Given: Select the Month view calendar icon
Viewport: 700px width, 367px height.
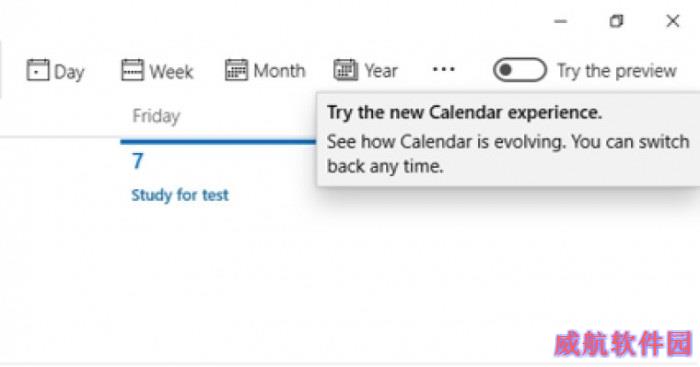Looking at the screenshot, I should point(236,71).
